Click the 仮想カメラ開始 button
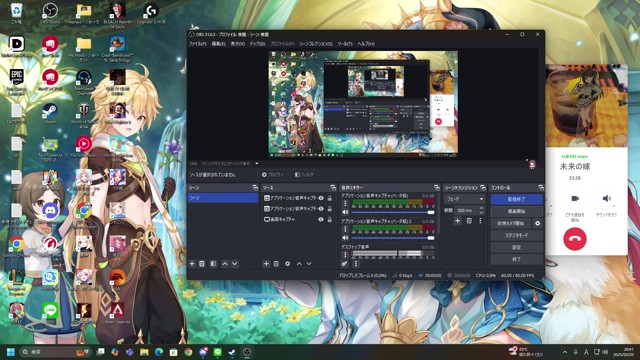Image resolution: width=640 pixels, height=360 pixels. coord(511,223)
